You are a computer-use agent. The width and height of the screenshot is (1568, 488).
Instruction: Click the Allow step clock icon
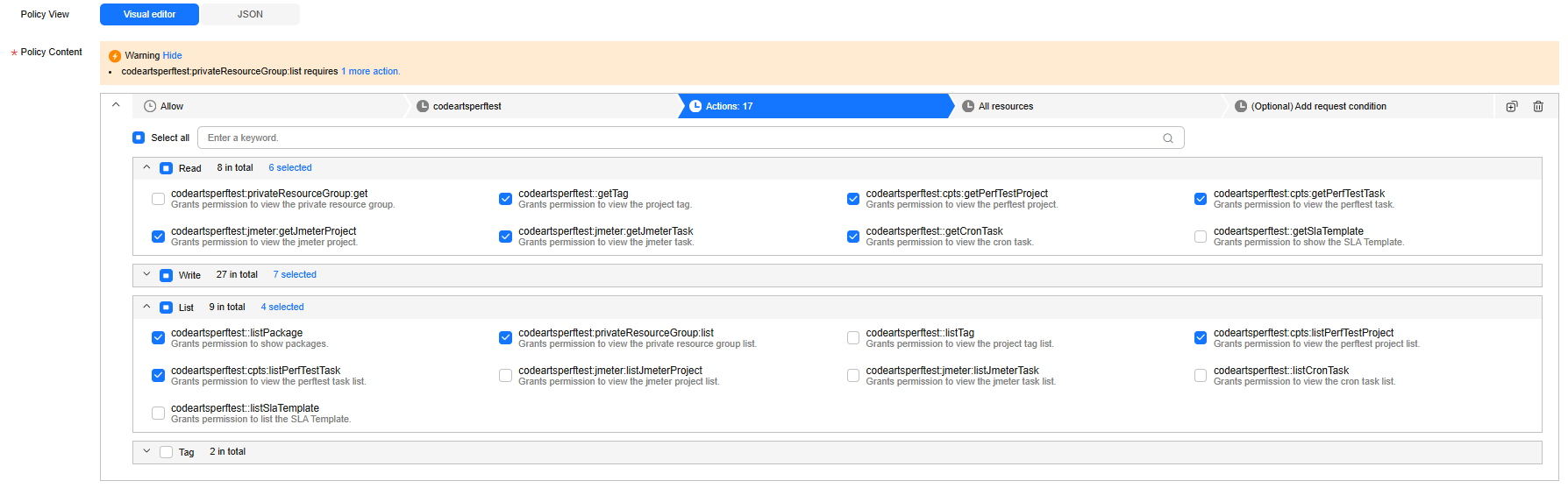point(150,106)
